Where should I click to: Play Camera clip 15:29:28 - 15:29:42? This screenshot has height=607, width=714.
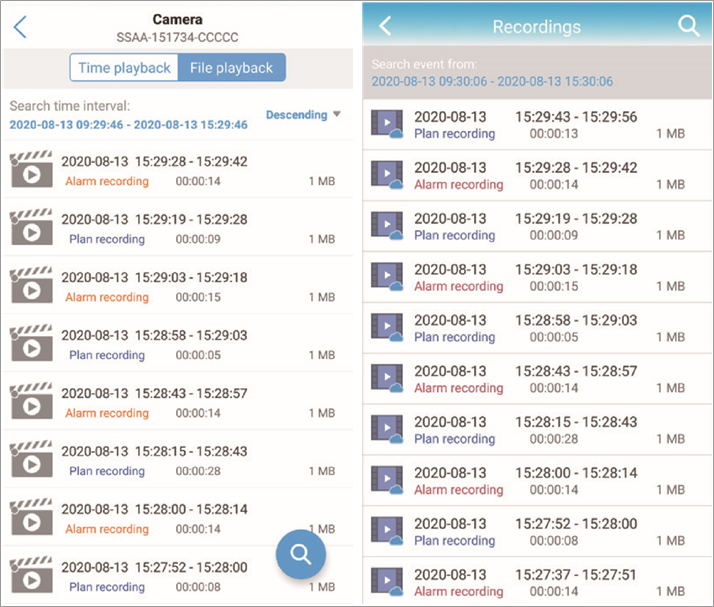[31, 169]
